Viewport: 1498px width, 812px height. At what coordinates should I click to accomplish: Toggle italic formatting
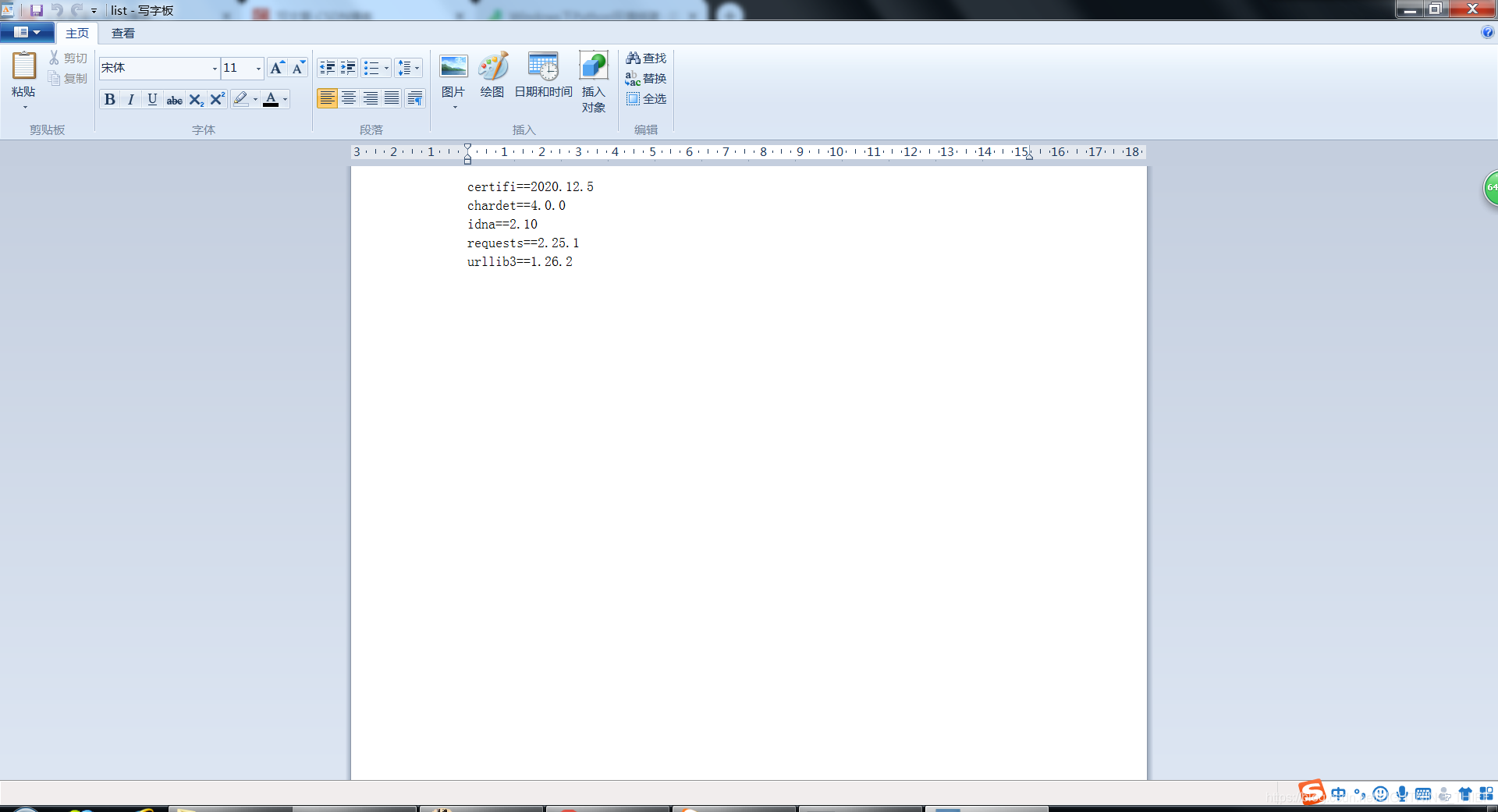coord(131,99)
